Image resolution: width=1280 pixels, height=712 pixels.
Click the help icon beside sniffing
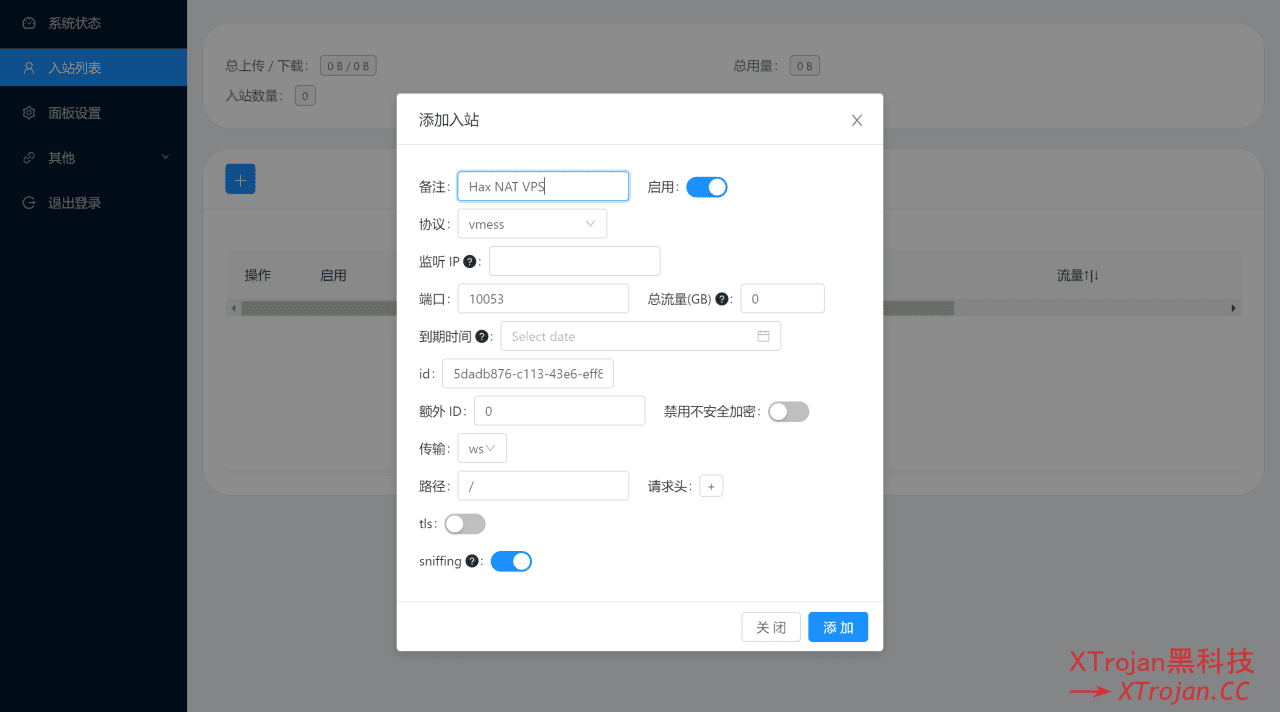pos(471,560)
